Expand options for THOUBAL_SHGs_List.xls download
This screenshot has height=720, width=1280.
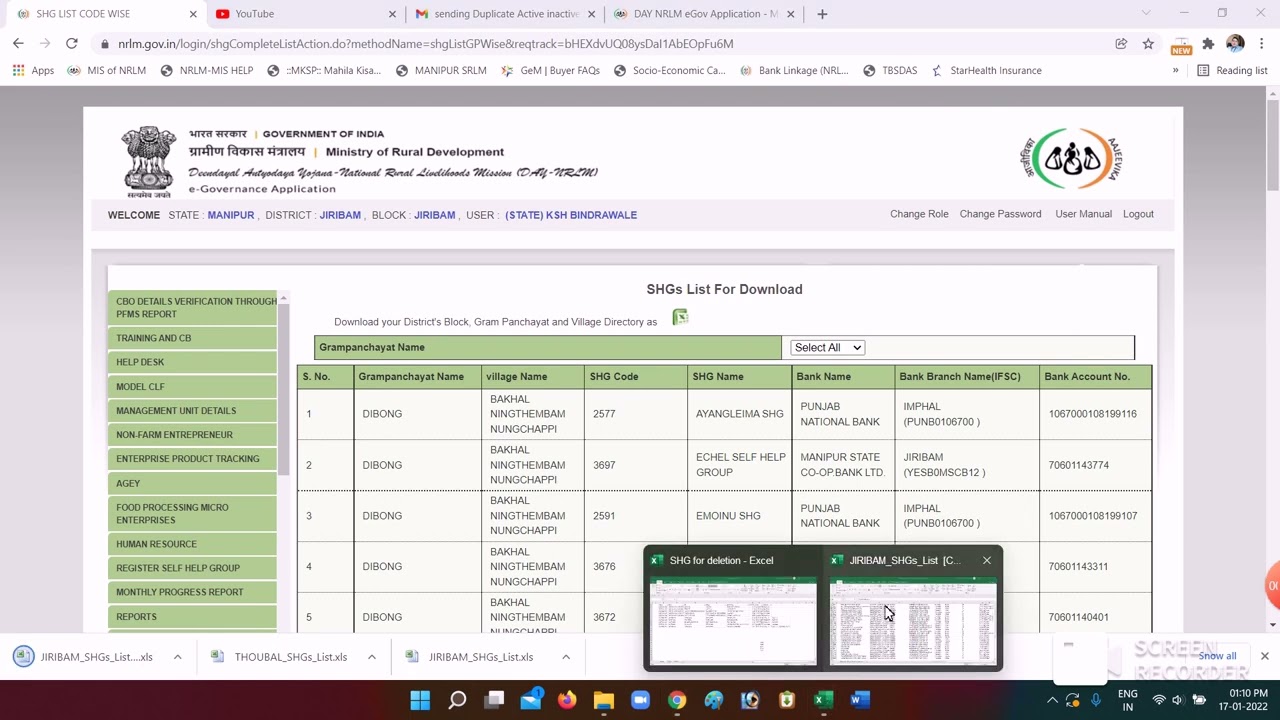pos(371,657)
